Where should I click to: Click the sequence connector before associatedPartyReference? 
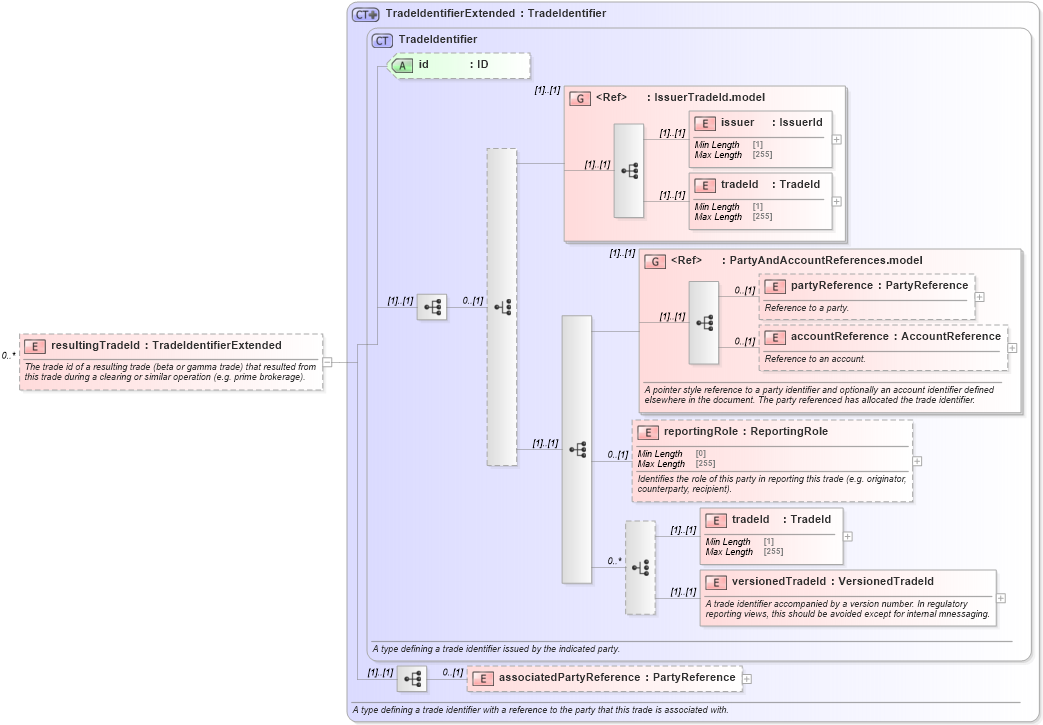411,677
